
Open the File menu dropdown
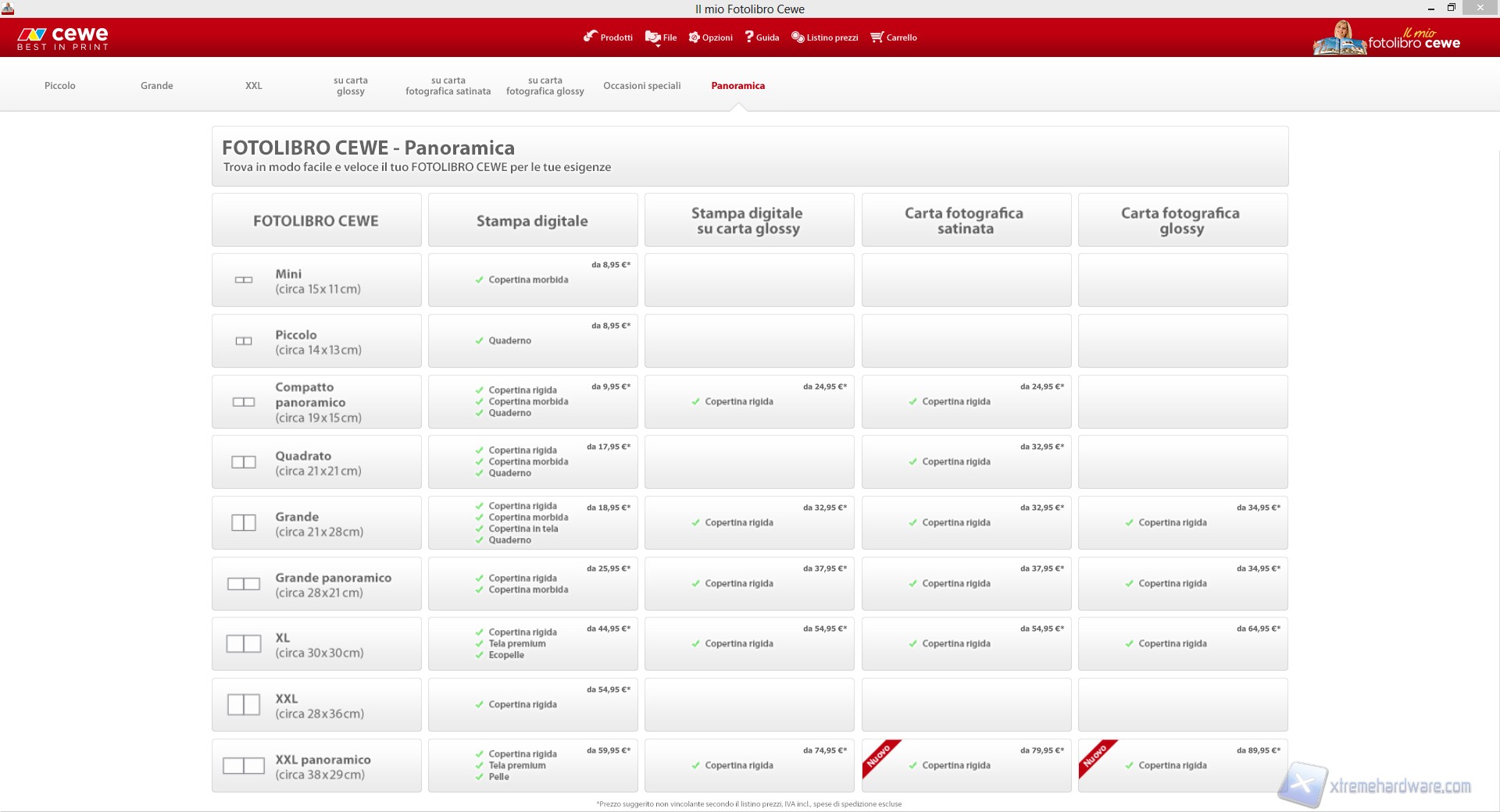(652, 37)
